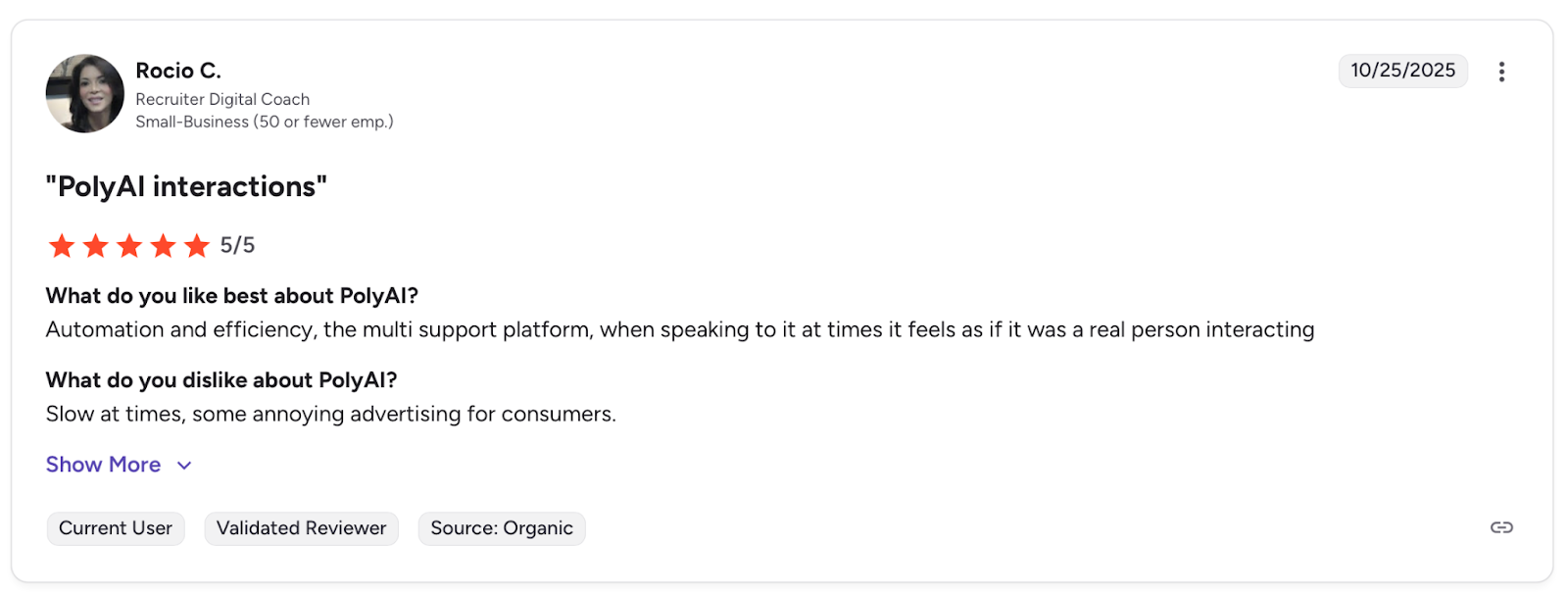
Task: Open the three-dot options menu
Action: click(1500, 72)
